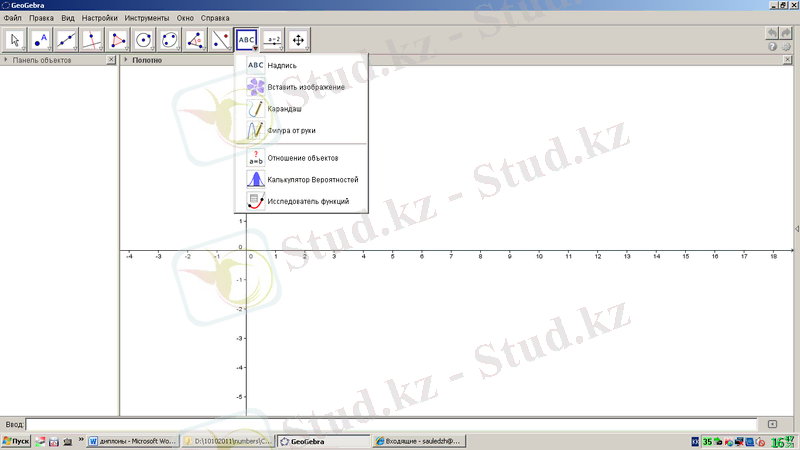The height and width of the screenshot is (450, 800).
Task: Select the Circle with center tool
Action: 144,40
